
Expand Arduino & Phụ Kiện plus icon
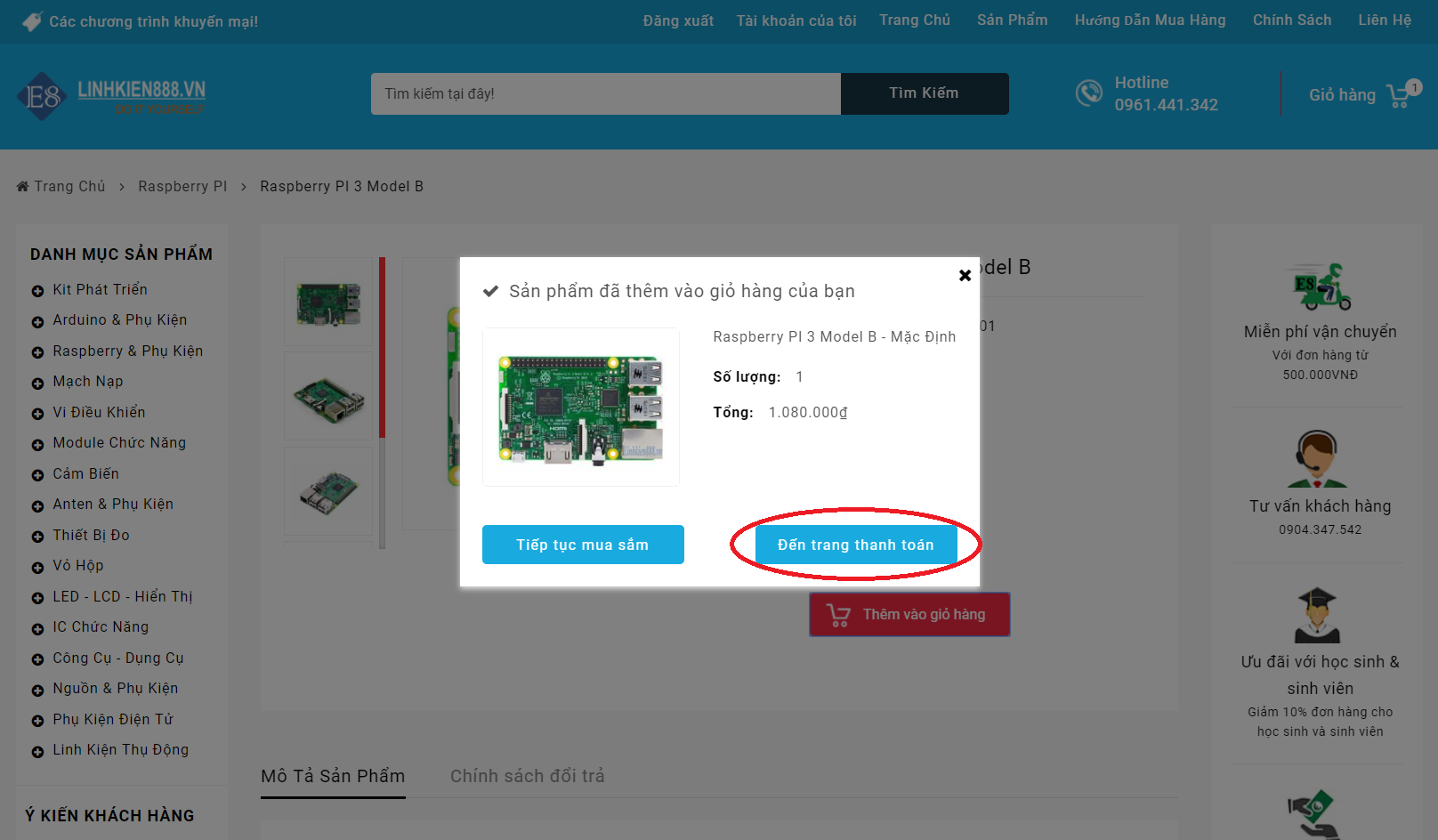click(x=37, y=321)
